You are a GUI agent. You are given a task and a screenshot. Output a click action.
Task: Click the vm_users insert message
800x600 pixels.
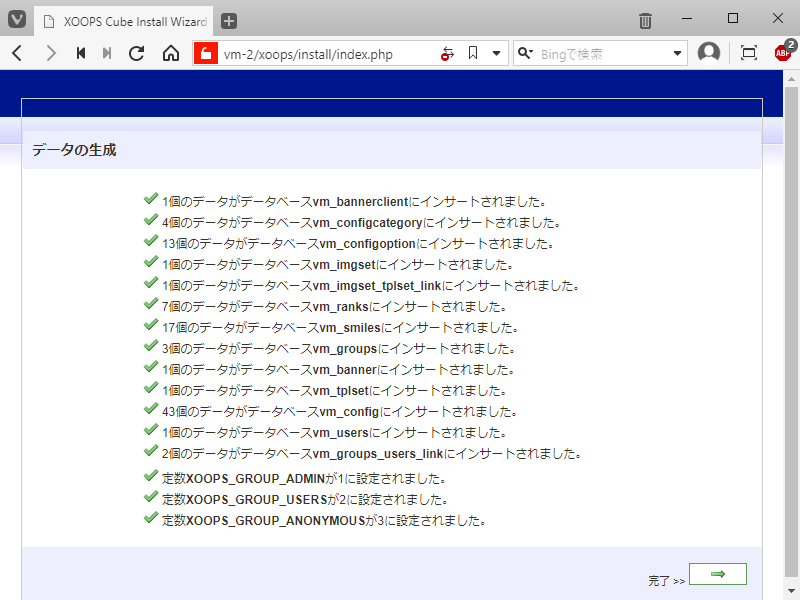(x=334, y=432)
